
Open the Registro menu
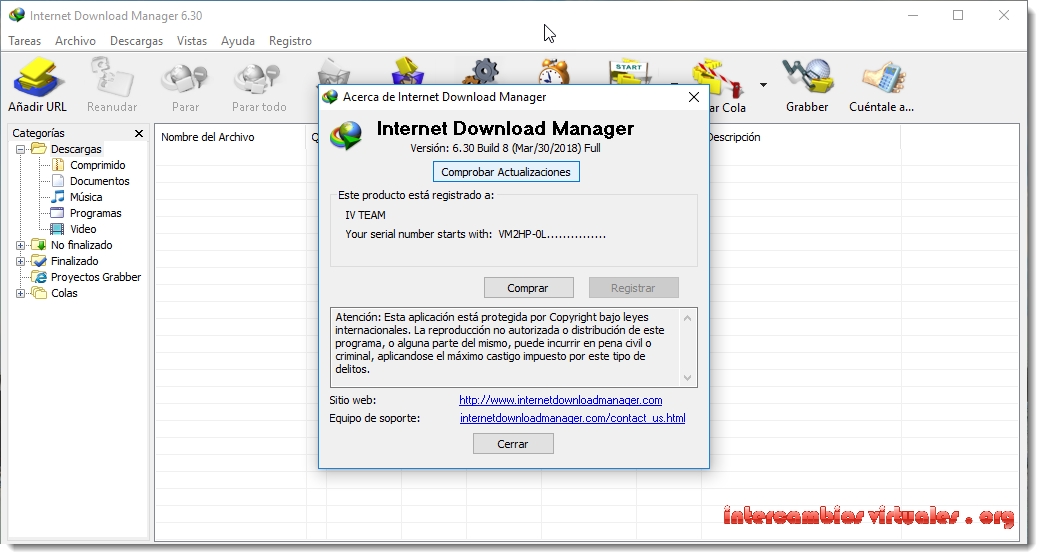coord(290,41)
